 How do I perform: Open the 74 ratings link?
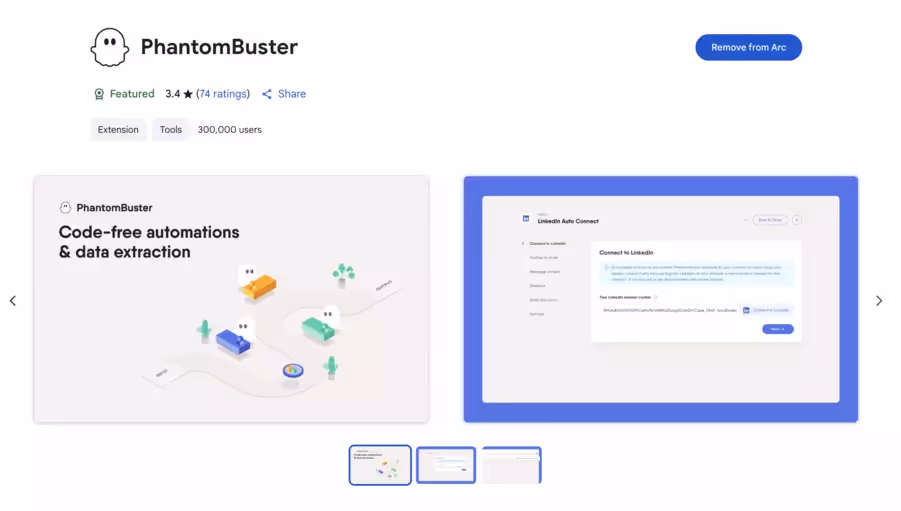(x=223, y=94)
